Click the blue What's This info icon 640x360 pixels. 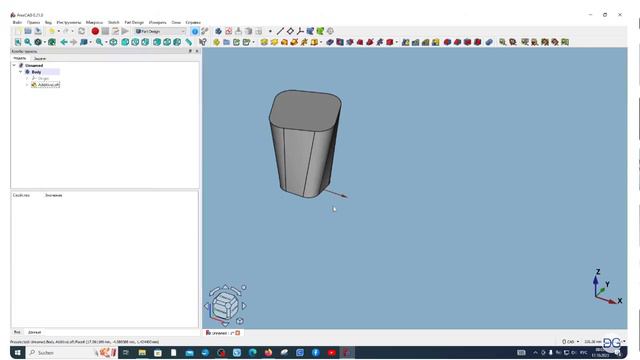(x=195, y=31)
